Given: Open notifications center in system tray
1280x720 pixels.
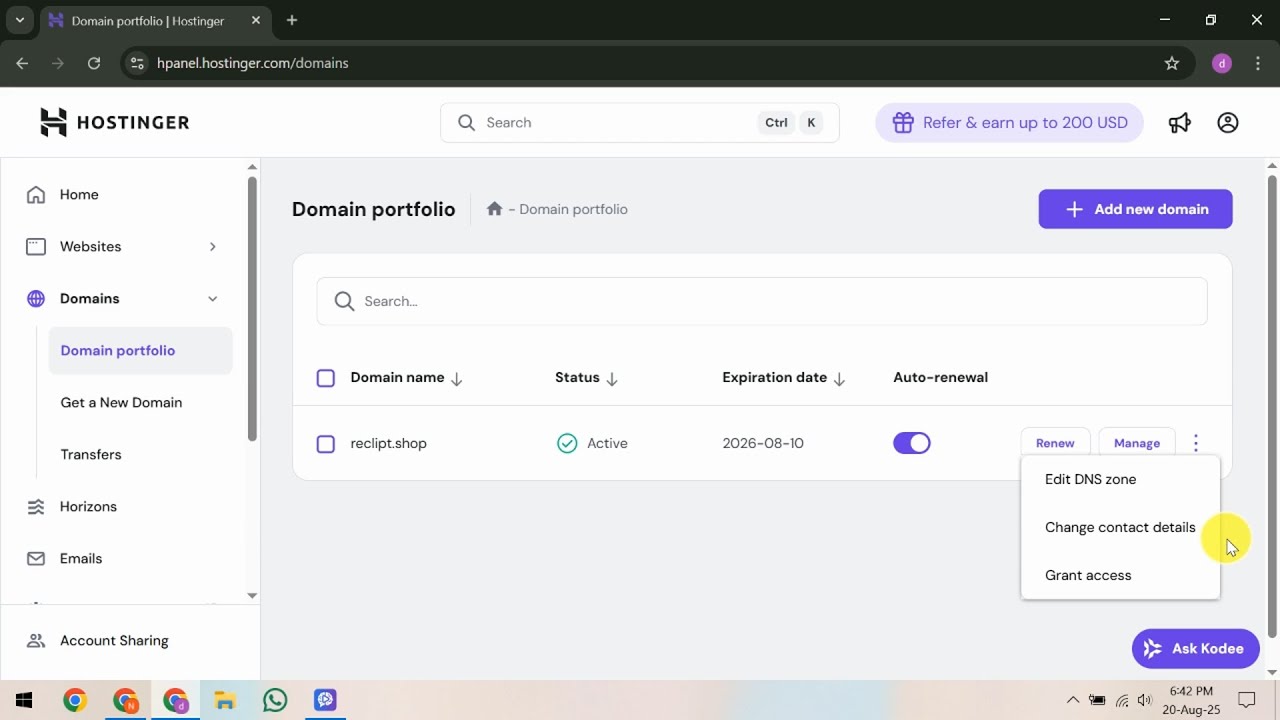Looking at the screenshot, I should (x=1247, y=700).
